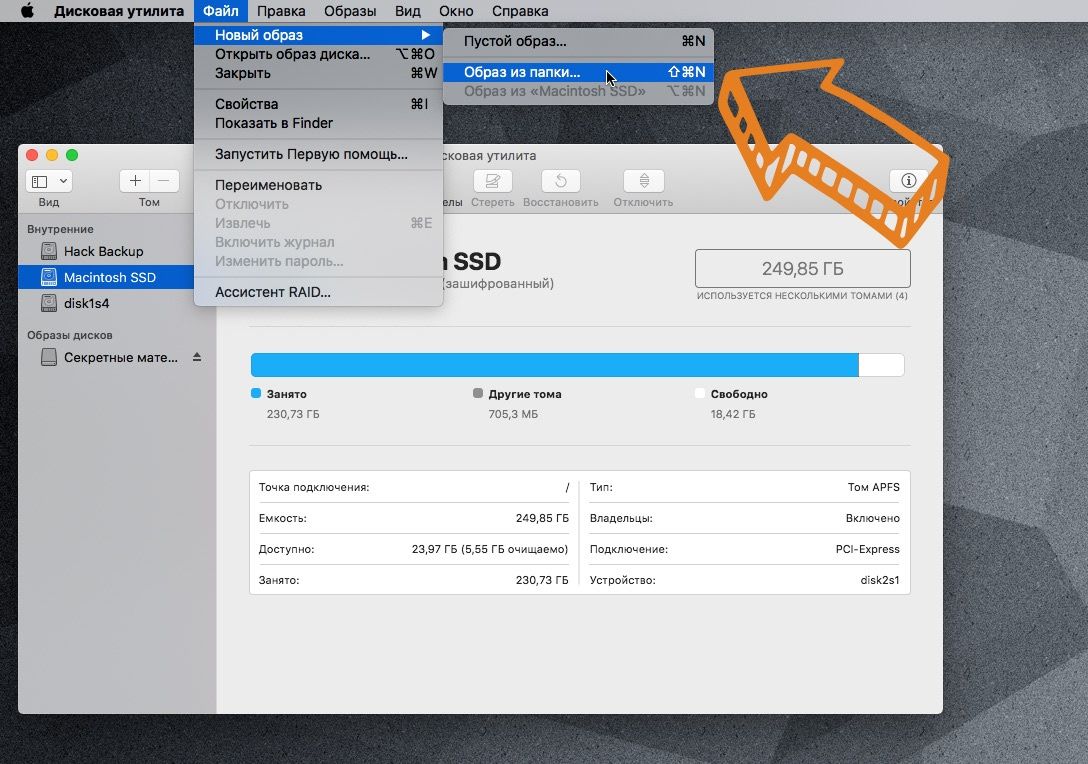Click the blue Занято legend swatch
The height and width of the screenshot is (764, 1088).
(x=256, y=393)
